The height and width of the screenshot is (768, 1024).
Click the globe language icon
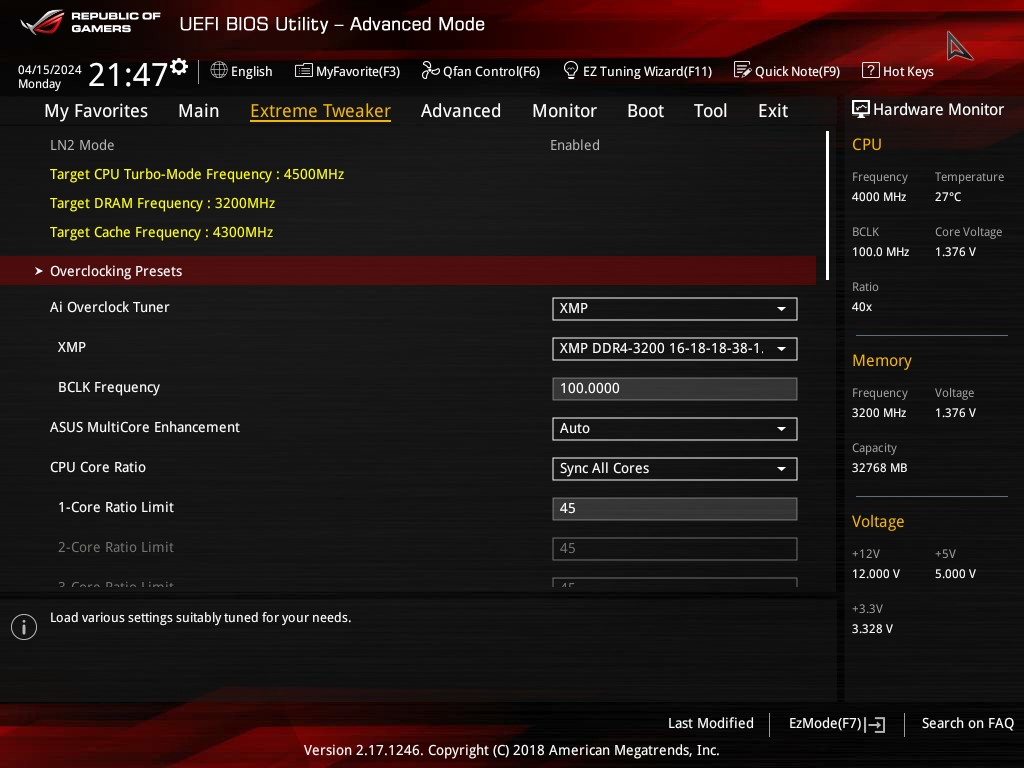219,70
